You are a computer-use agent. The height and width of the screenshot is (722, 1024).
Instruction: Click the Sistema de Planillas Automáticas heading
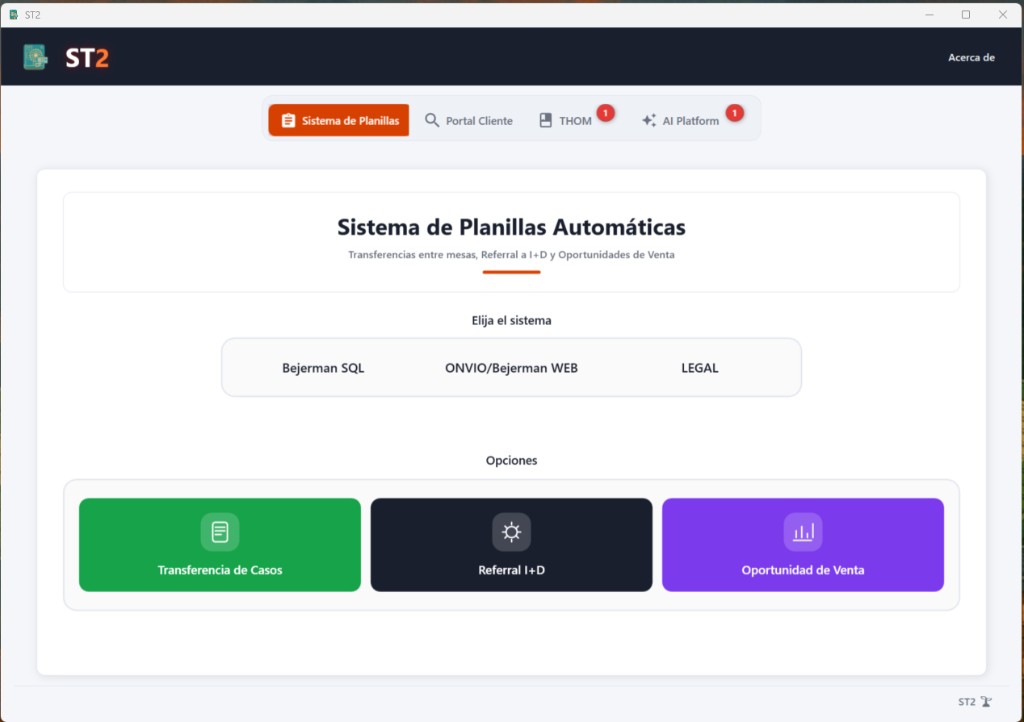(x=511, y=227)
